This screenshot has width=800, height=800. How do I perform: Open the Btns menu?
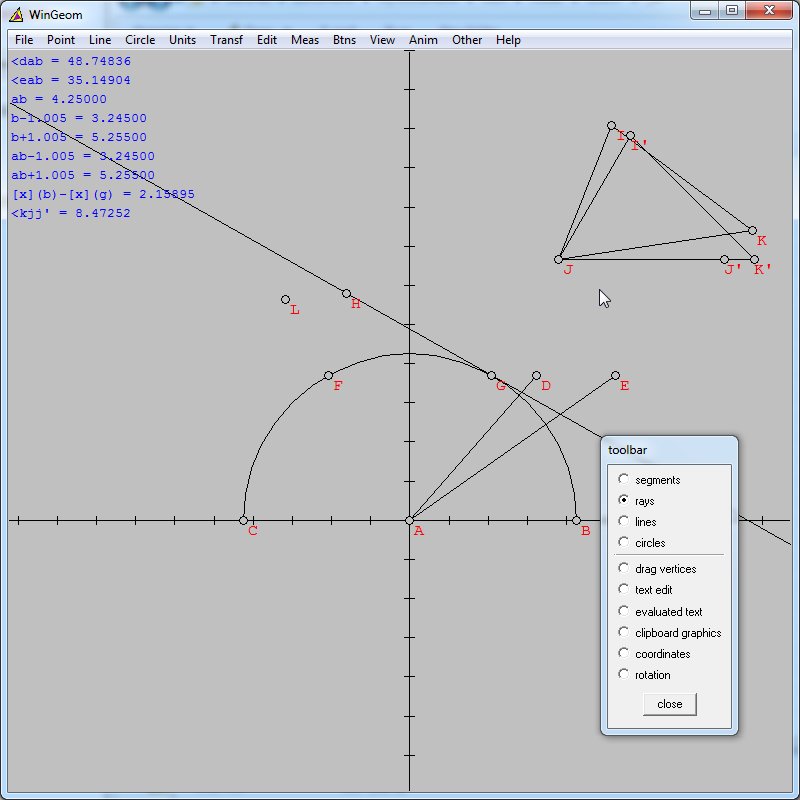(x=344, y=40)
